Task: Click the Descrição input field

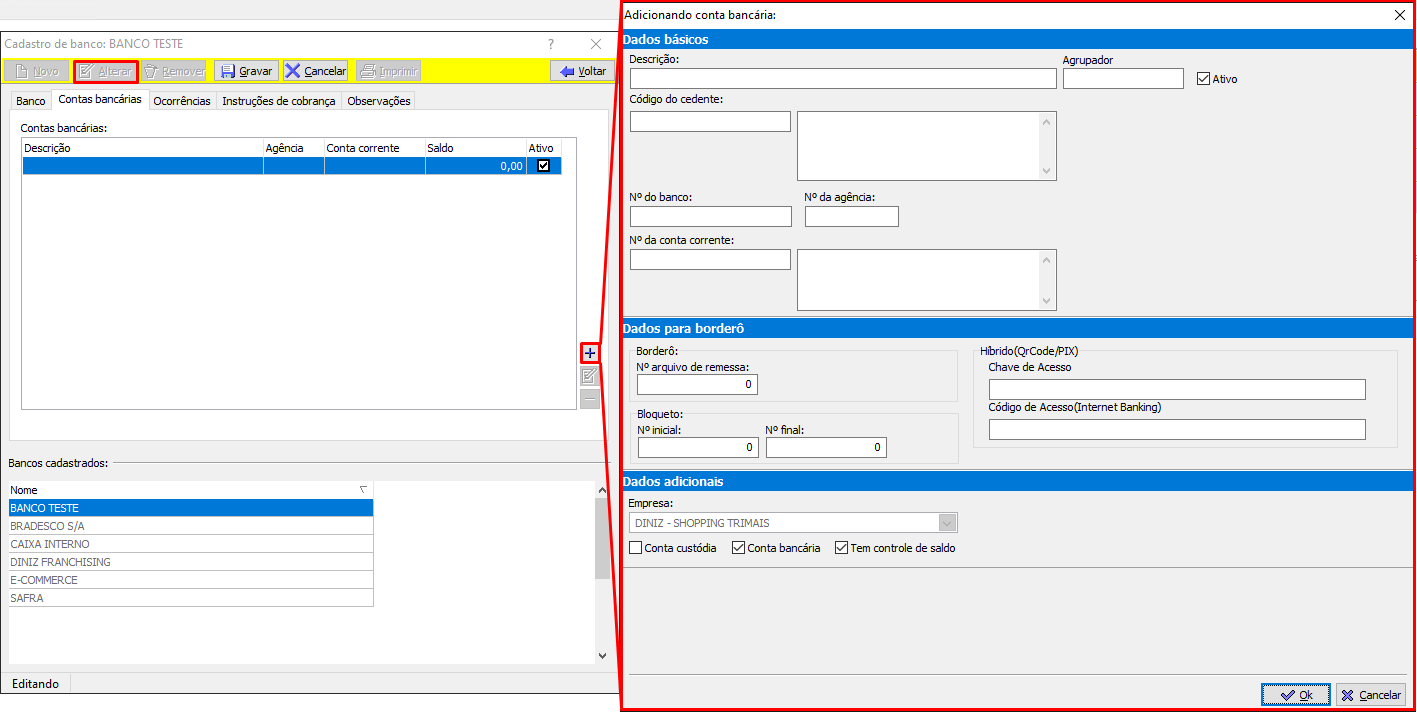Action: click(842, 79)
